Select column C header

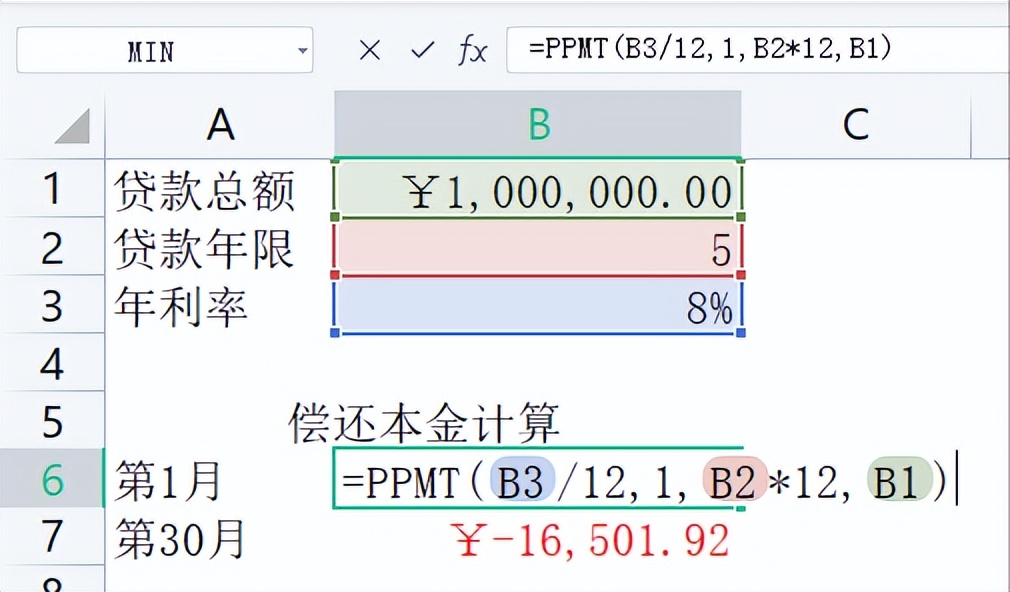(858, 124)
